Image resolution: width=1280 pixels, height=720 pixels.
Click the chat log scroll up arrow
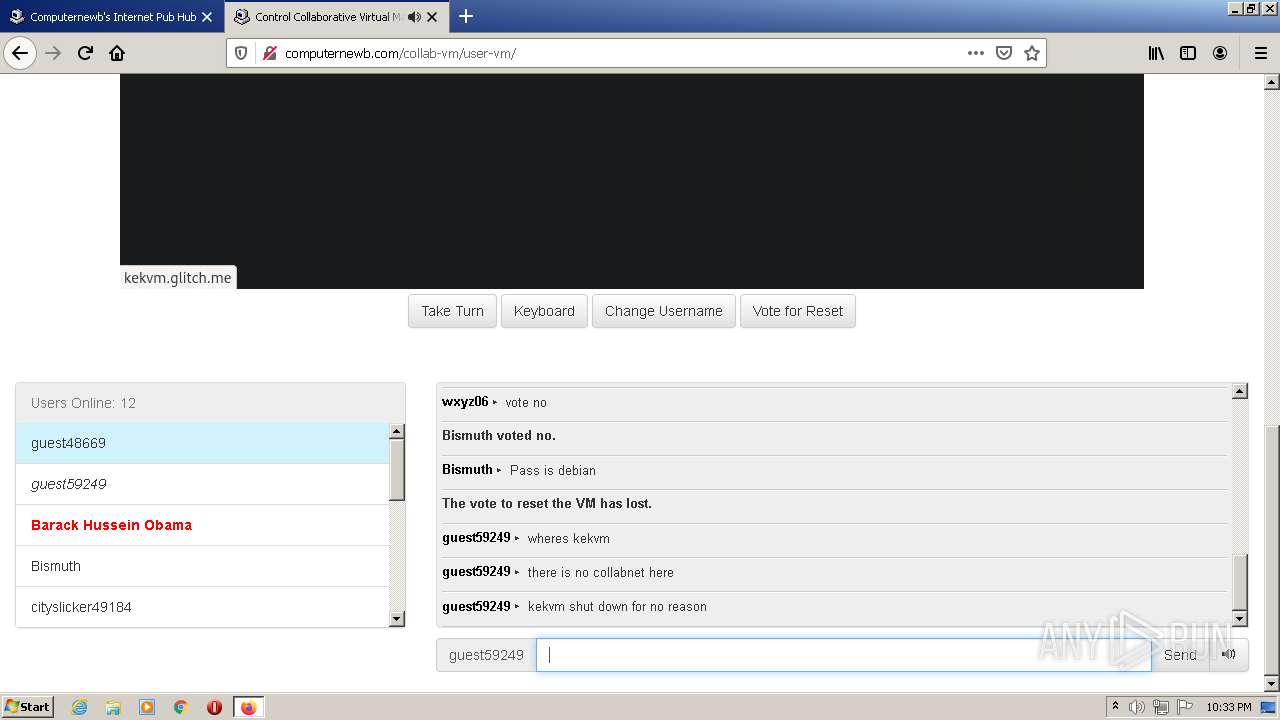pyautogui.click(x=1240, y=391)
